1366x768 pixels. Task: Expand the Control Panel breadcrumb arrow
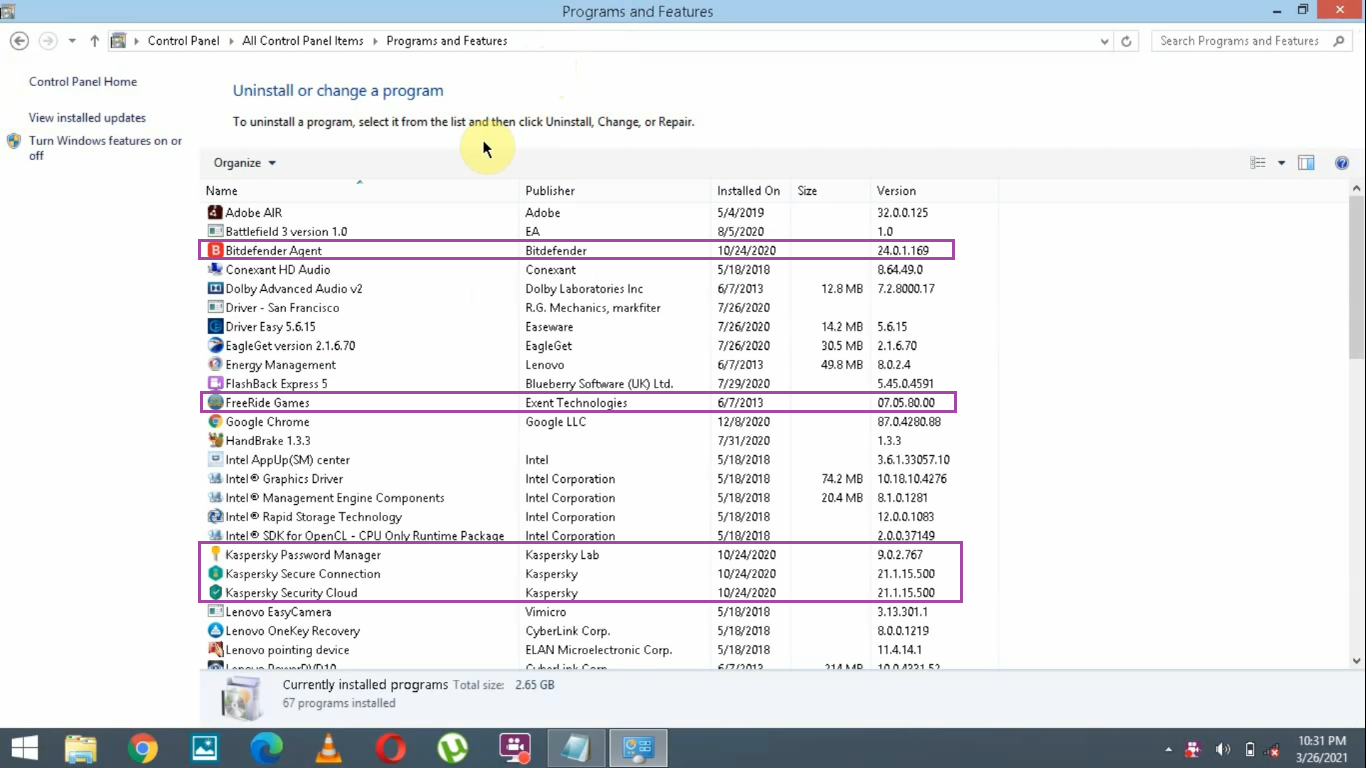[x=230, y=41]
